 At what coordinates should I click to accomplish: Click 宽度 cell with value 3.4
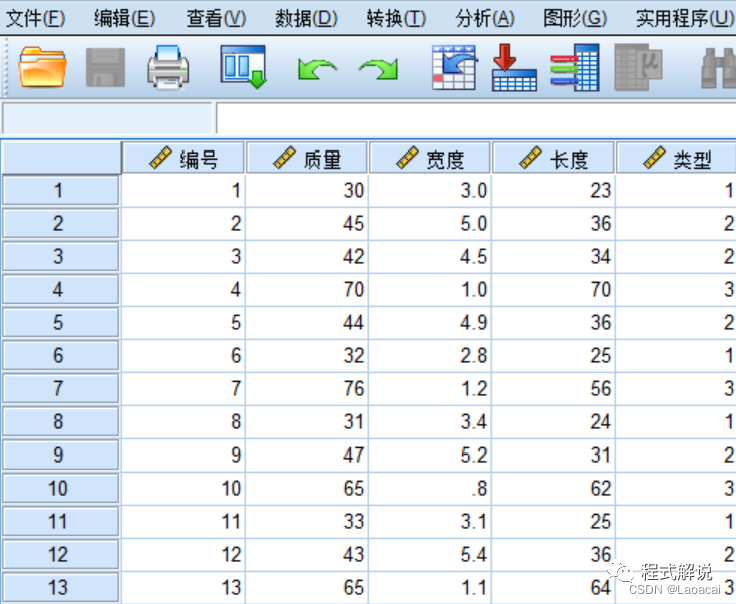click(x=430, y=422)
